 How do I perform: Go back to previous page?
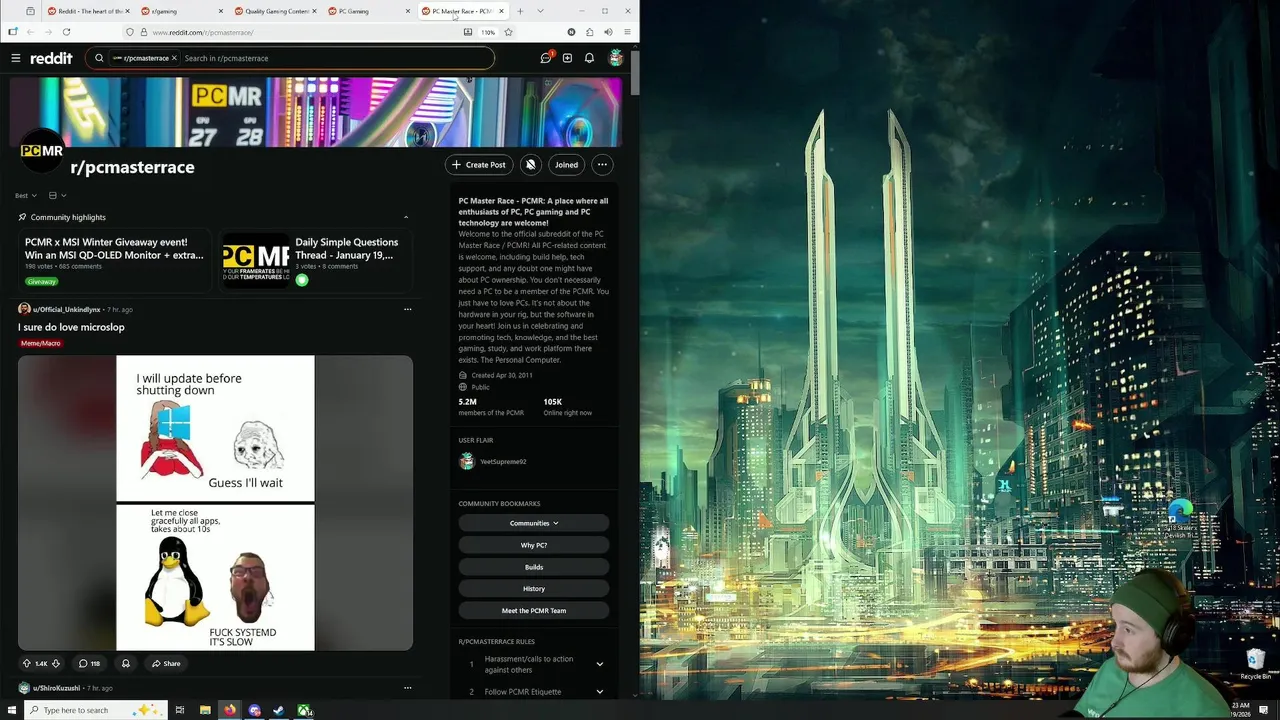30,32
